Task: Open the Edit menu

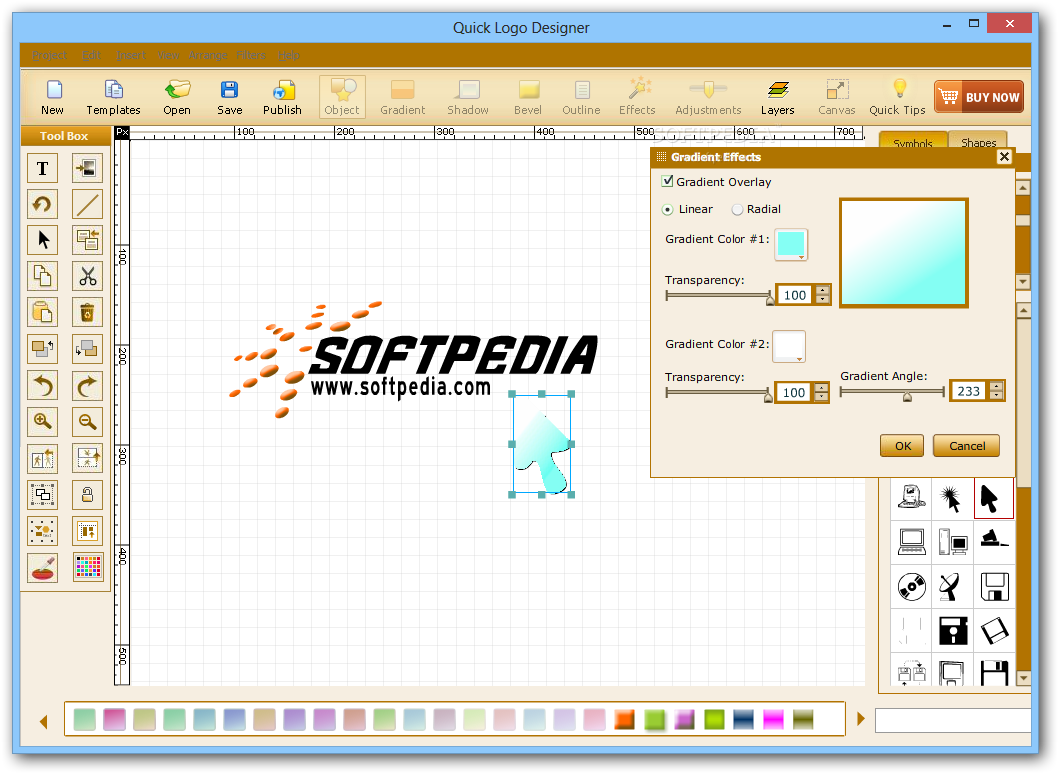Action: click(91, 55)
